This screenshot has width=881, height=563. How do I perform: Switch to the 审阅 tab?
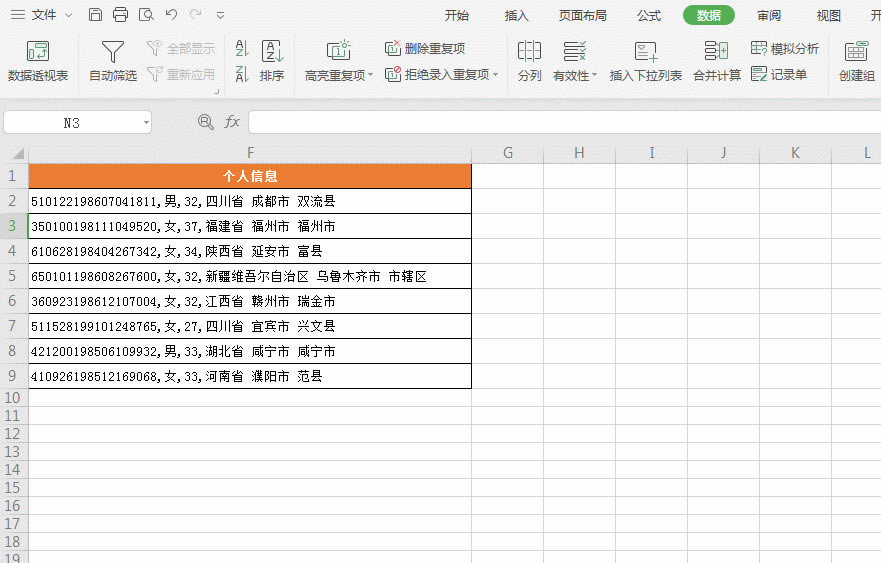click(x=769, y=16)
